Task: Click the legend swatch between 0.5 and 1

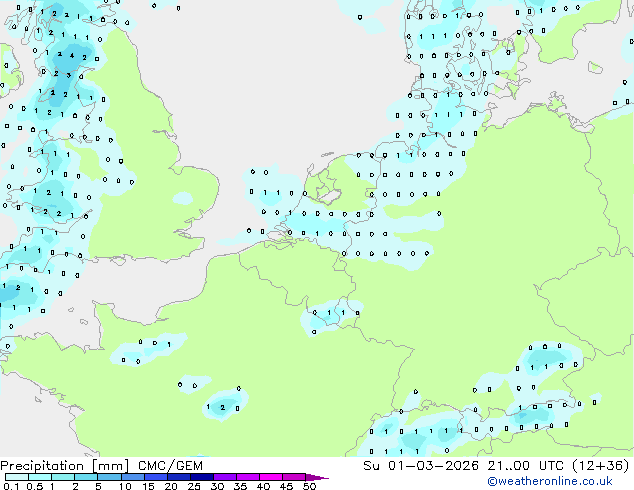Action: coord(40,477)
